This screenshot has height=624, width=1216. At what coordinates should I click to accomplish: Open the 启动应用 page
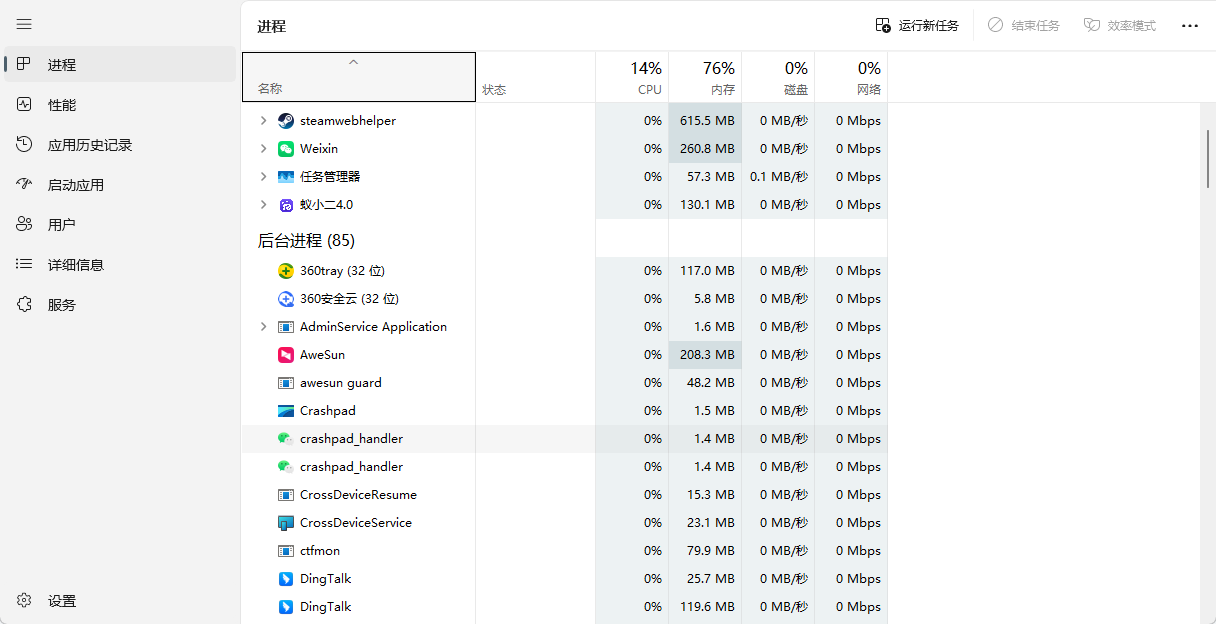[75, 185]
